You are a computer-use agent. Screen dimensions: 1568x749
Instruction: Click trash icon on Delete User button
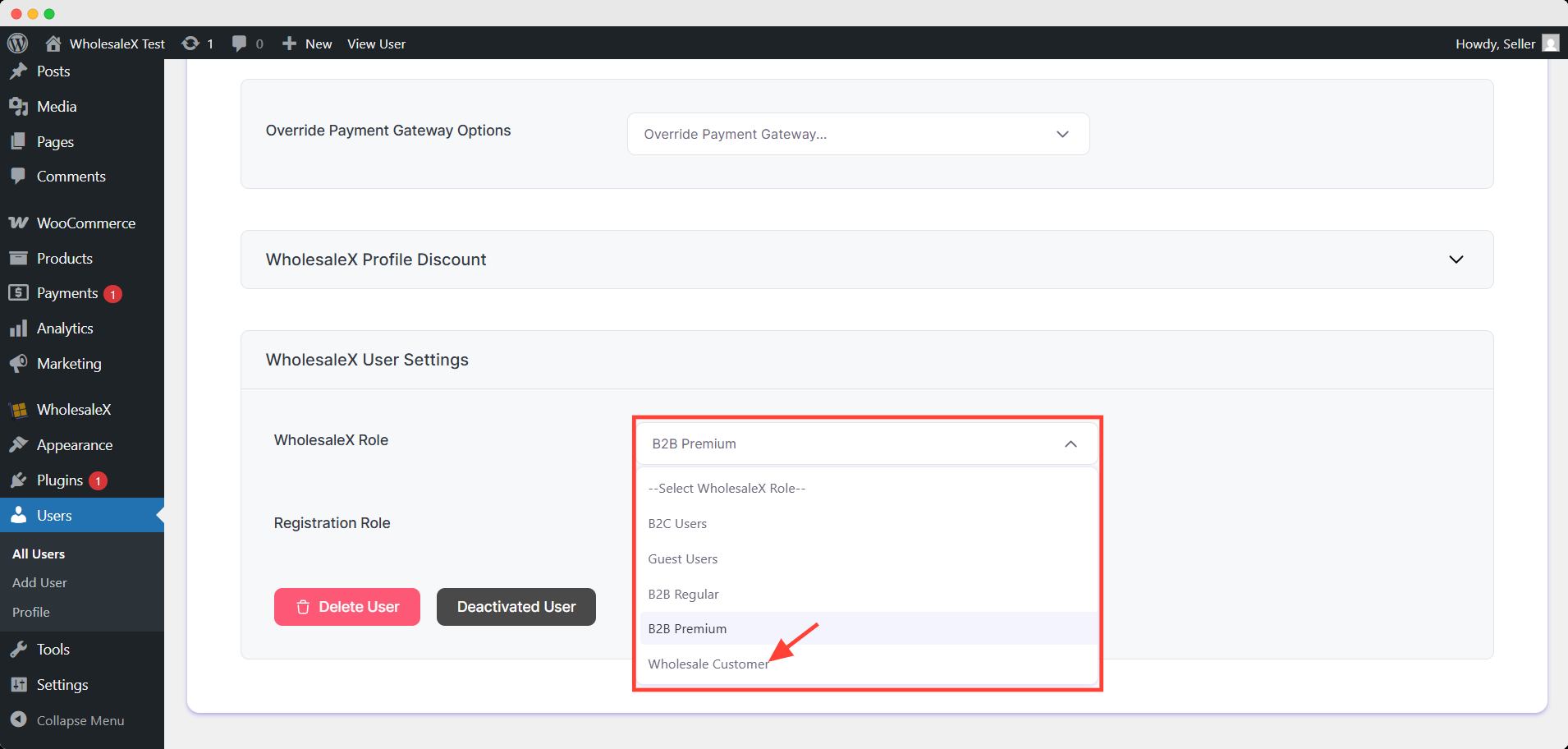(303, 607)
